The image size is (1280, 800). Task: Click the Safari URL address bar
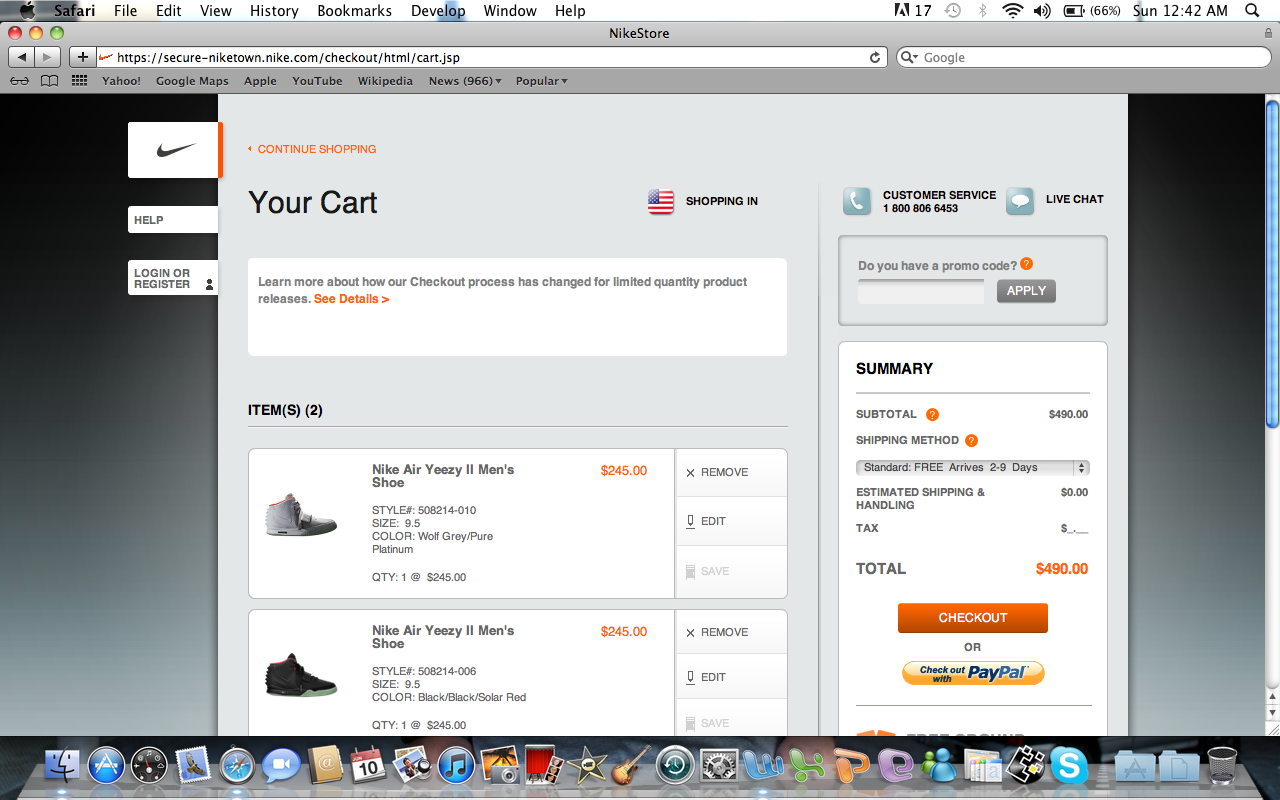(x=492, y=58)
